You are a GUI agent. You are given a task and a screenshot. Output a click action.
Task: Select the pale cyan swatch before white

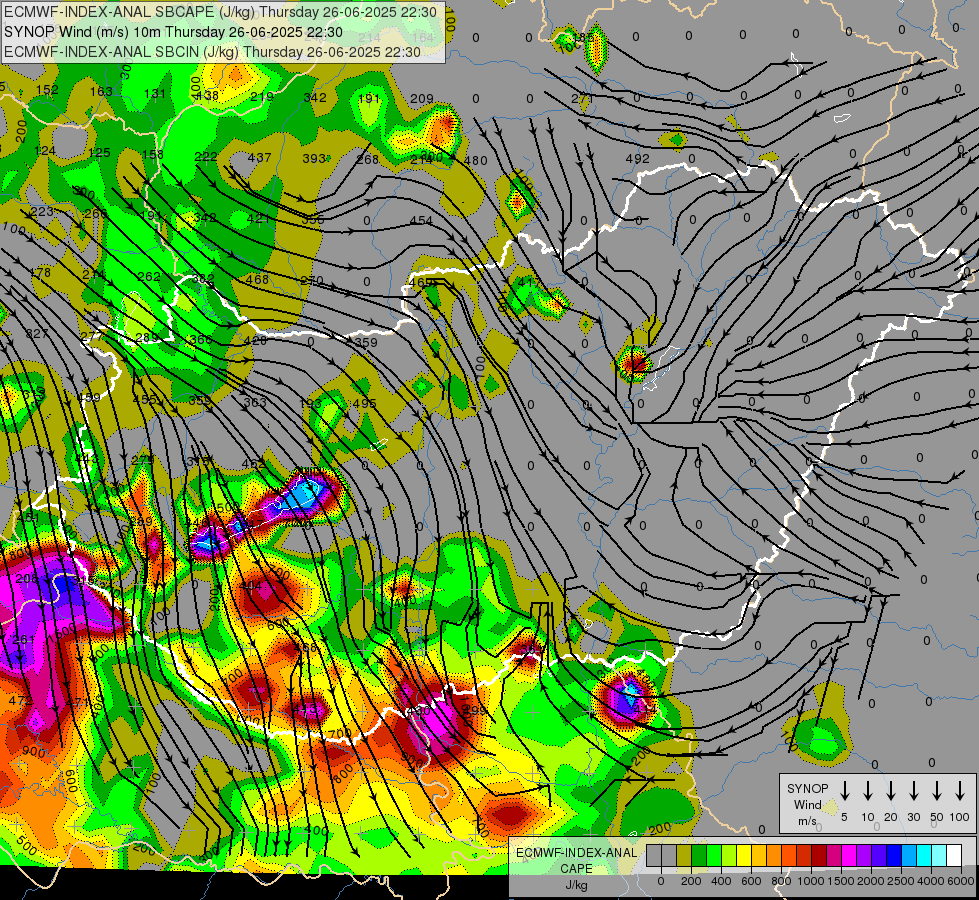point(940,856)
